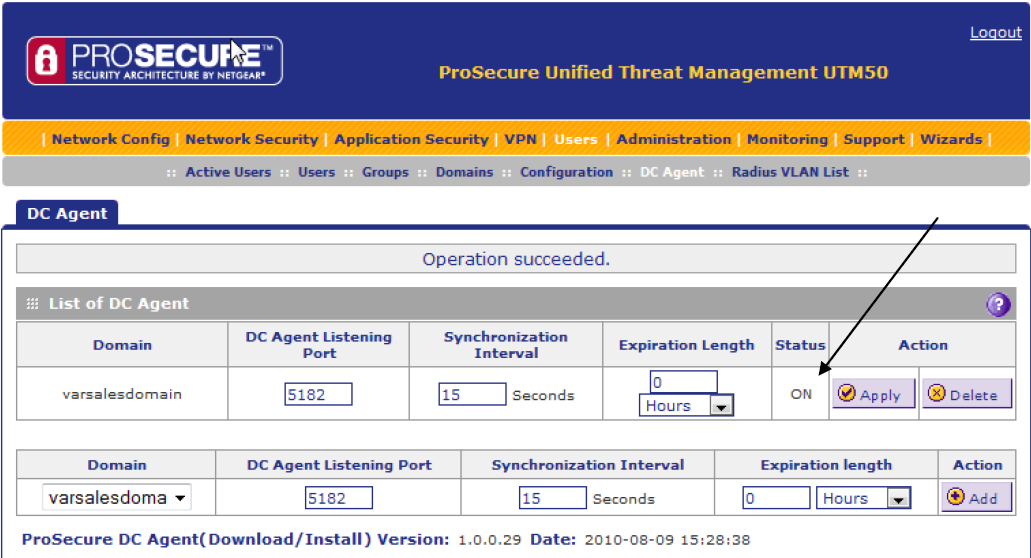Image resolution: width=1031 pixels, height=558 pixels.
Task: Go to the Domains submenu
Action: coord(464,172)
